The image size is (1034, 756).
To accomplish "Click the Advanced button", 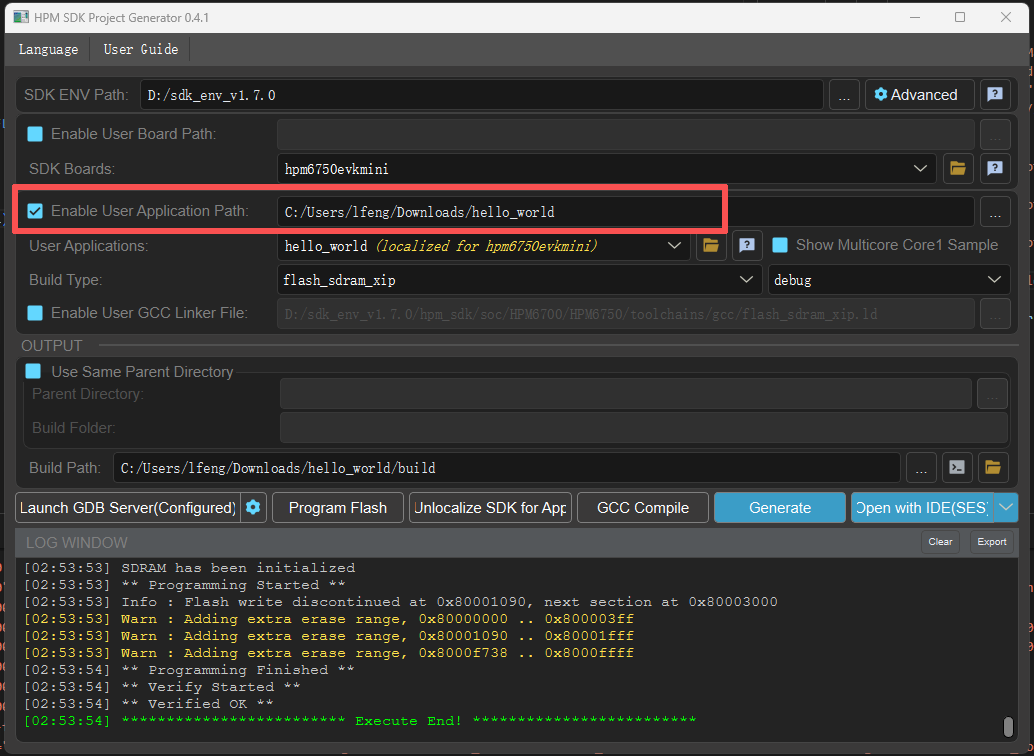I will click(x=919, y=94).
